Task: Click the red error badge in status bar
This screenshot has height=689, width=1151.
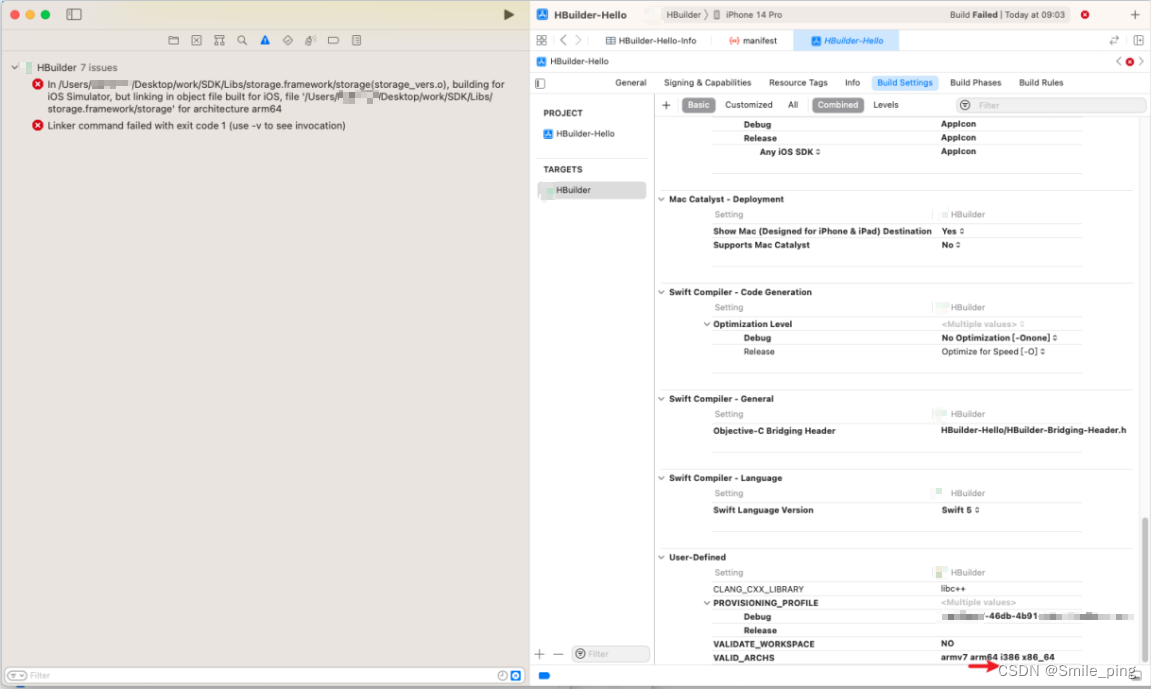Action: (x=1085, y=15)
